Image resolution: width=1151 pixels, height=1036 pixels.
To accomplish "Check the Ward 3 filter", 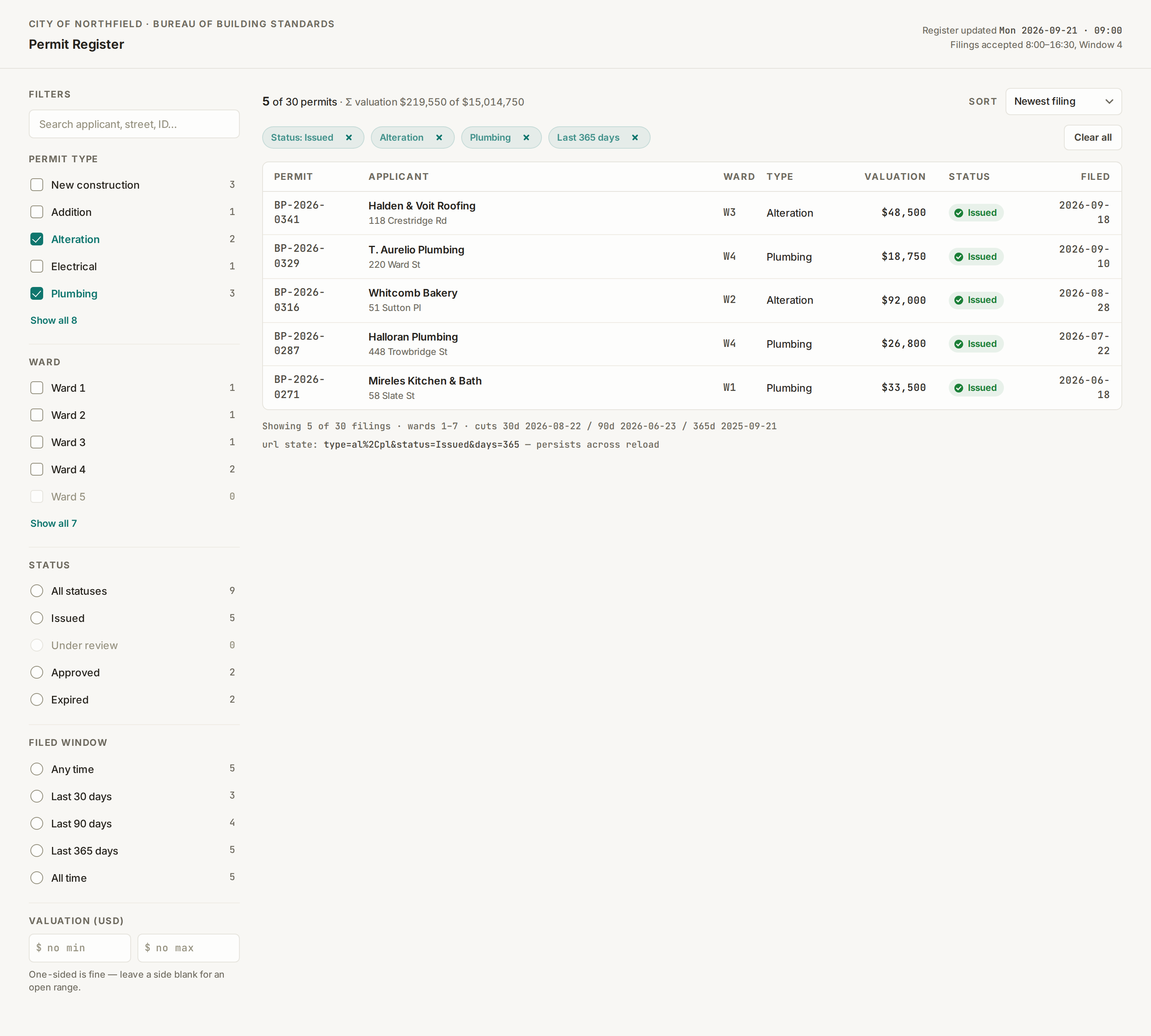I will coord(37,442).
